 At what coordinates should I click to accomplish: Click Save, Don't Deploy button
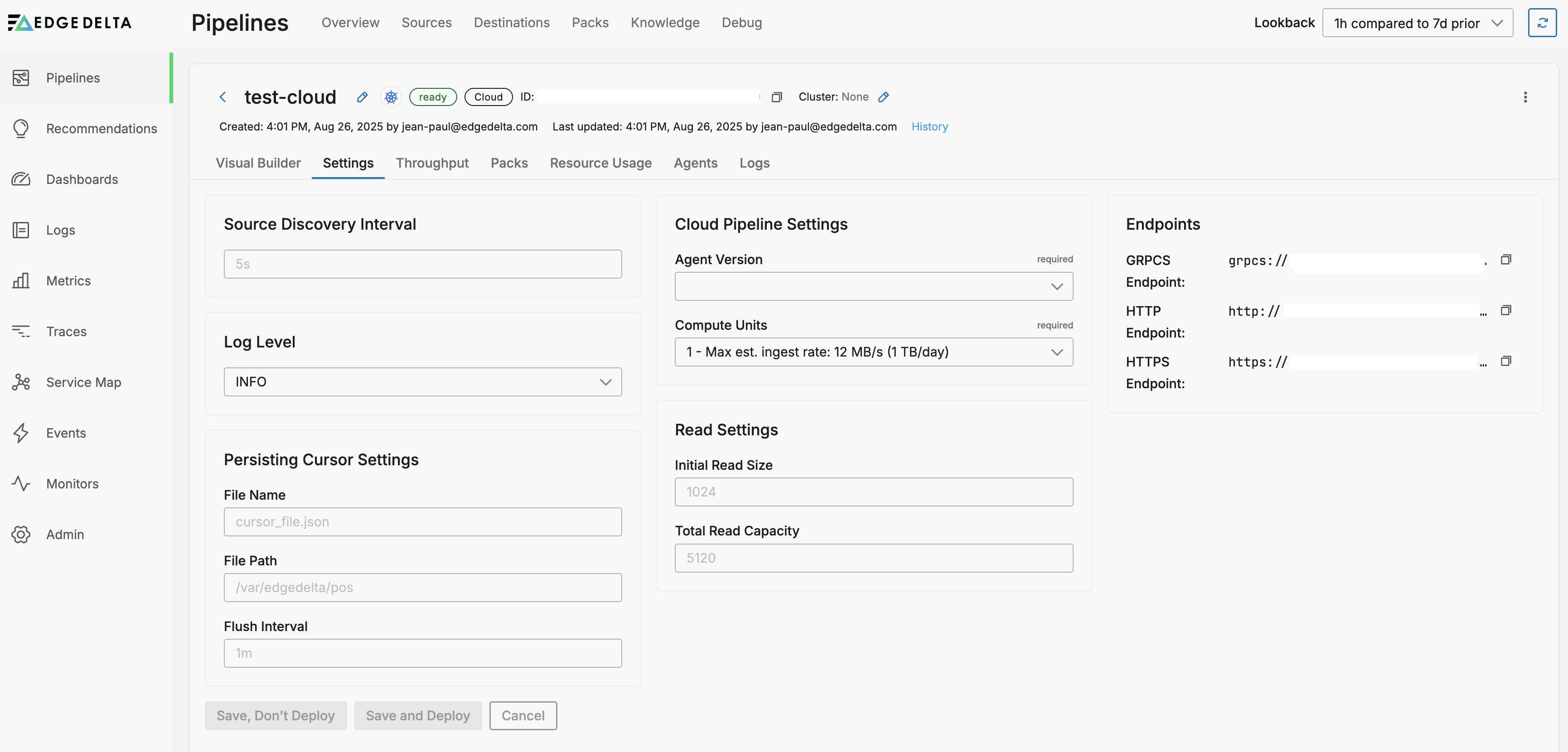click(275, 715)
